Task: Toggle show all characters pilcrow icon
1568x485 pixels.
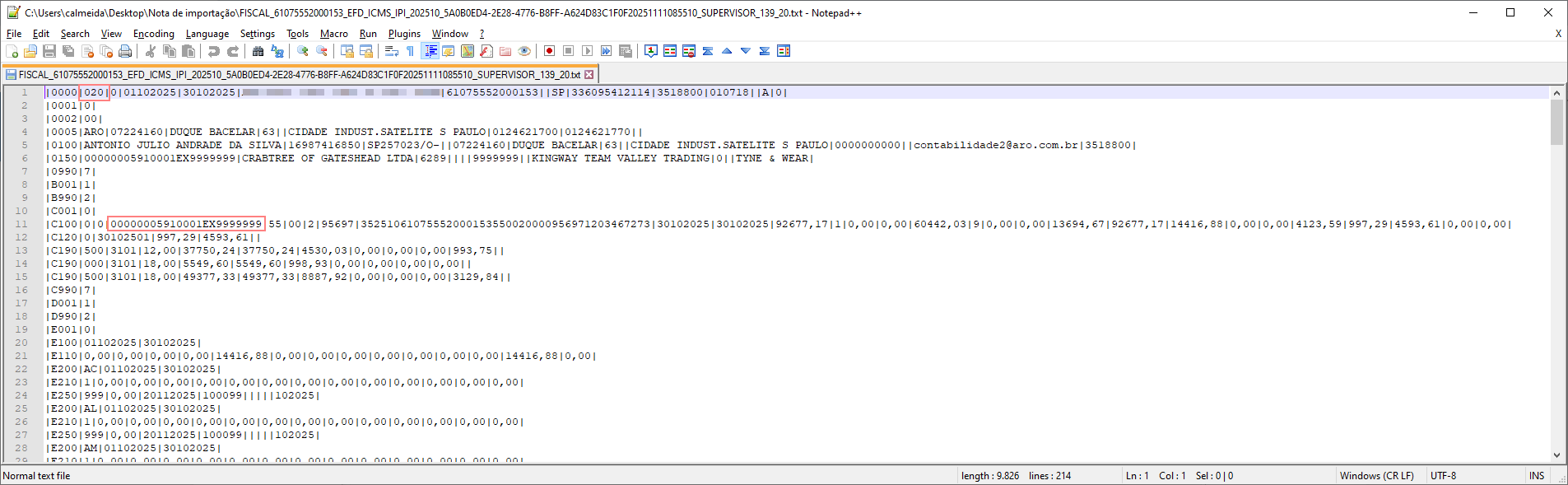Action: pyautogui.click(x=410, y=51)
